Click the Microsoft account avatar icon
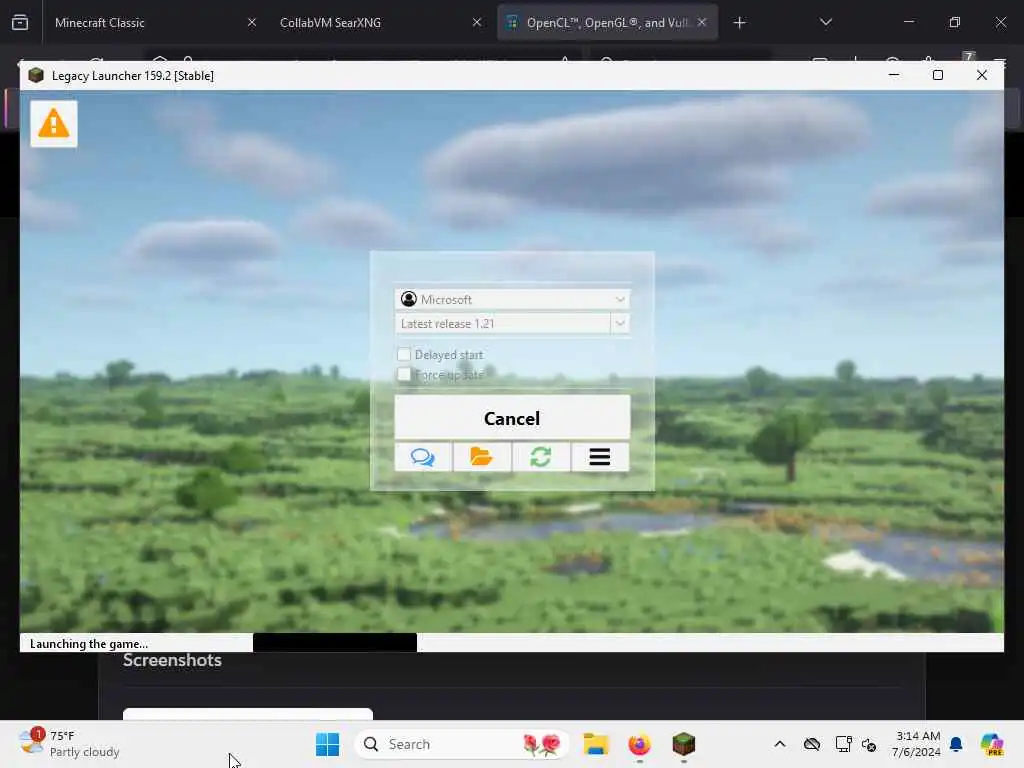 (409, 299)
